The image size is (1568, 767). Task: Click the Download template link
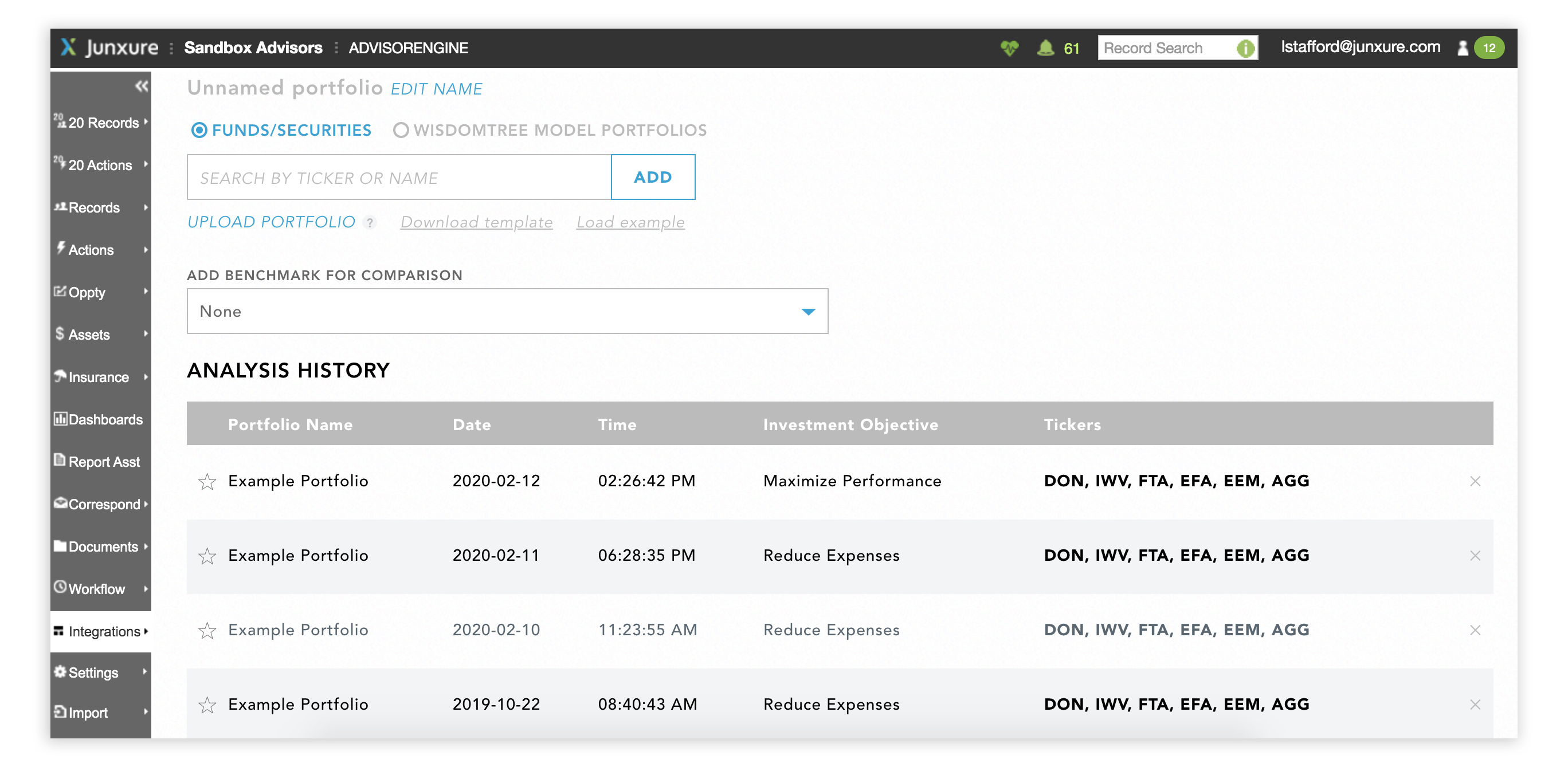click(x=476, y=222)
